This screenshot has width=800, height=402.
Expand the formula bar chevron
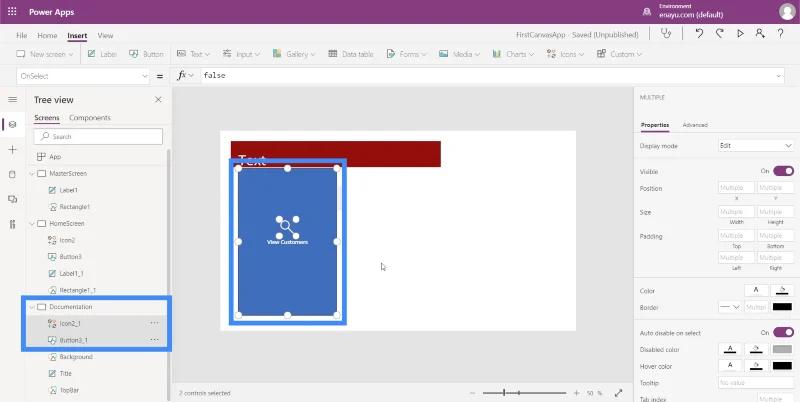(779, 76)
